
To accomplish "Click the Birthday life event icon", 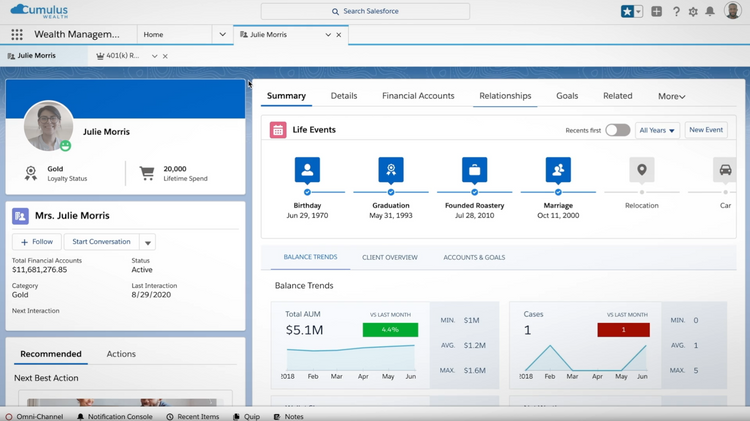I will pyautogui.click(x=307, y=169).
